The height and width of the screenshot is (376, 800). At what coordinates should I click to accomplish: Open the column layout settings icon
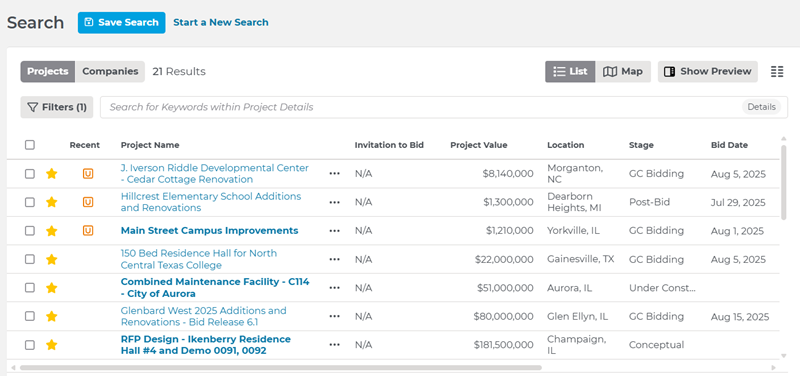[x=777, y=71]
